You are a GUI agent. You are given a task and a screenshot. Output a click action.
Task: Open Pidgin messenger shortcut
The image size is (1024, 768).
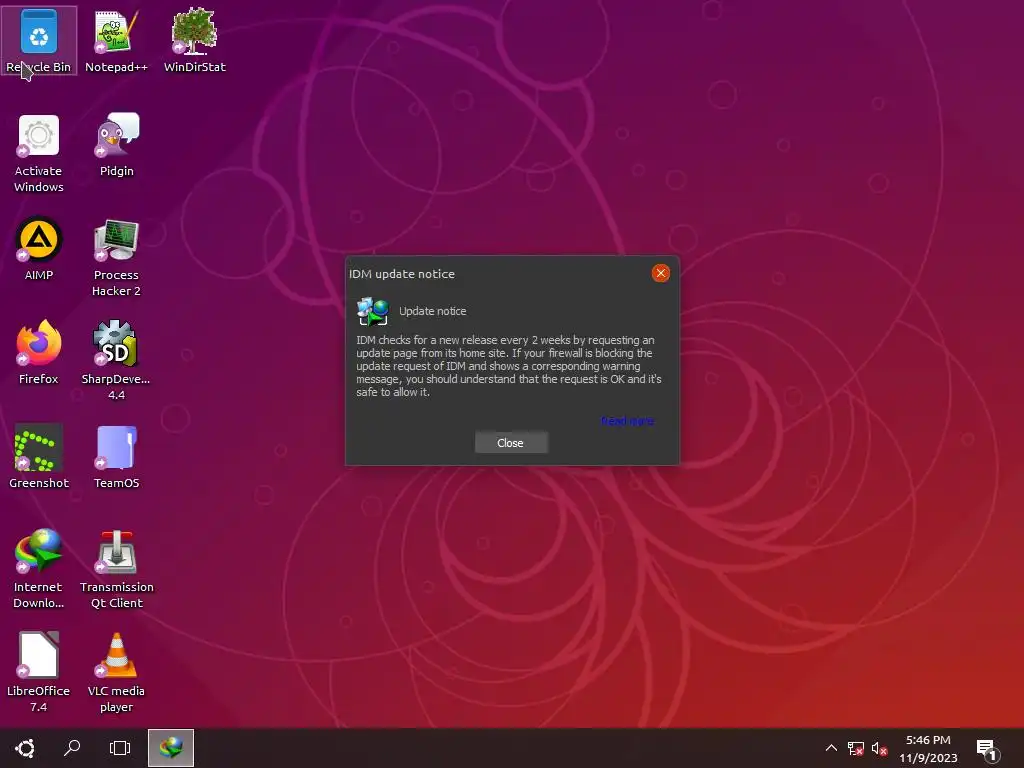[116, 145]
